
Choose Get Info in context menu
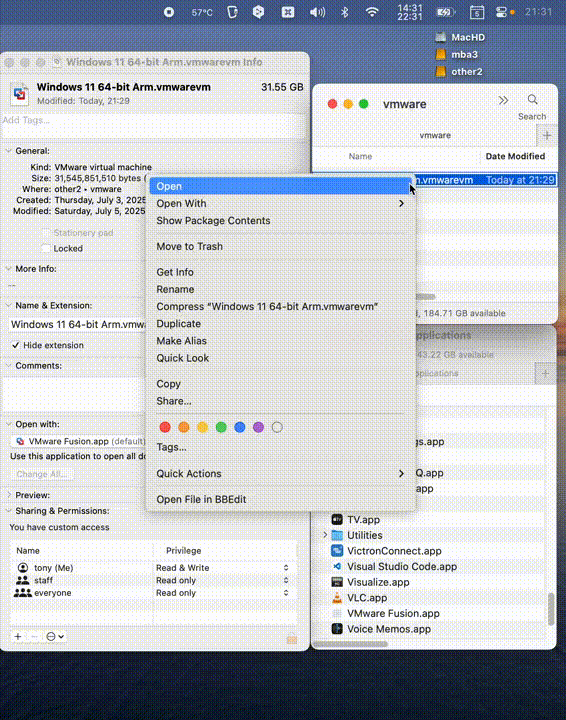[280, 272]
